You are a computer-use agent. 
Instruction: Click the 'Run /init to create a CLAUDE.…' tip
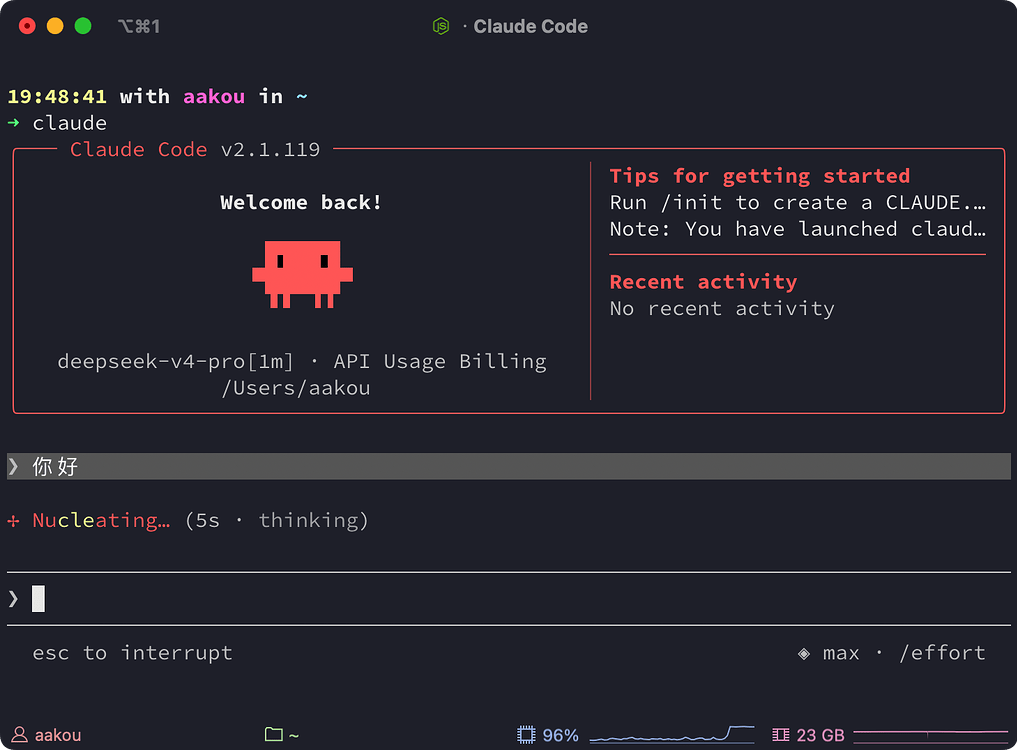click(x=798, y=202)
